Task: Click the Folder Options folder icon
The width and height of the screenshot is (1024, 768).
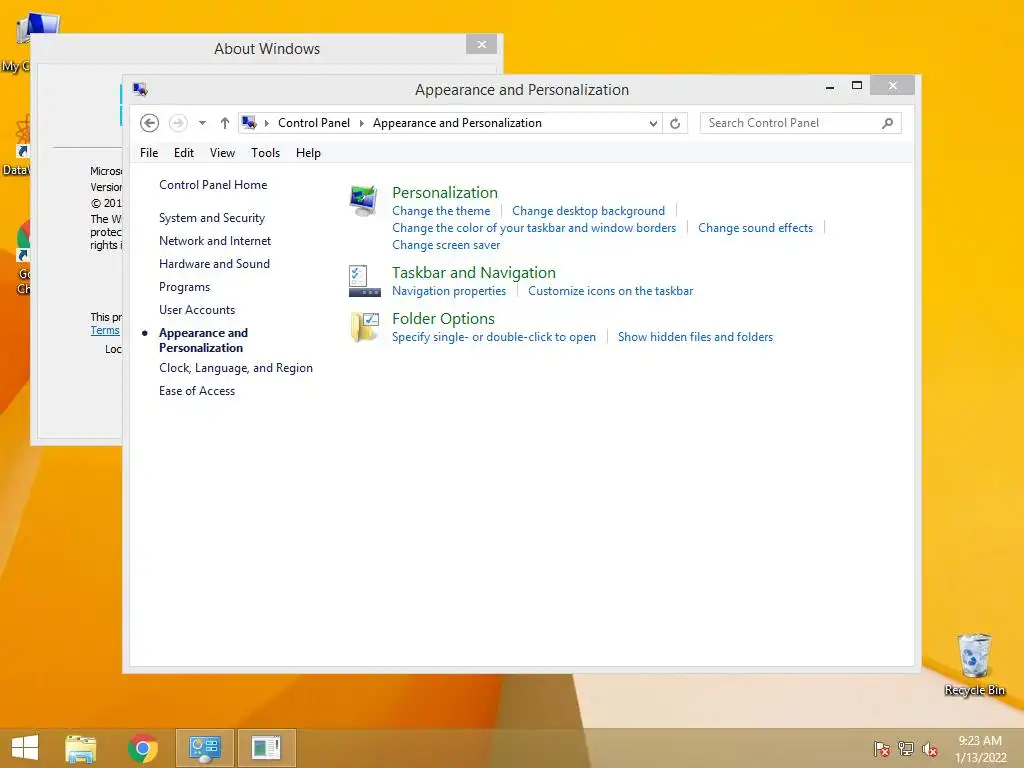Action: tap(364, 327)
